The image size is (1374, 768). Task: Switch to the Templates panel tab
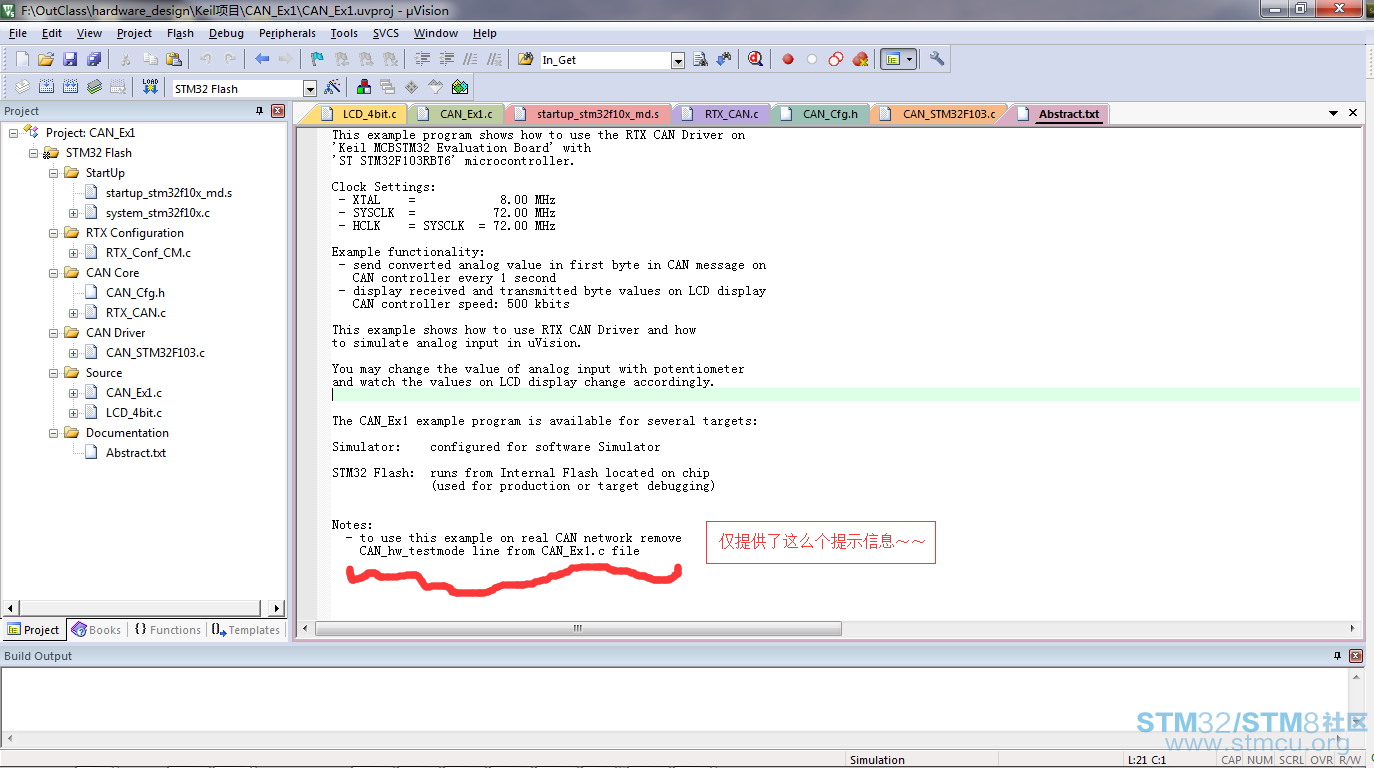click(246, 630)
